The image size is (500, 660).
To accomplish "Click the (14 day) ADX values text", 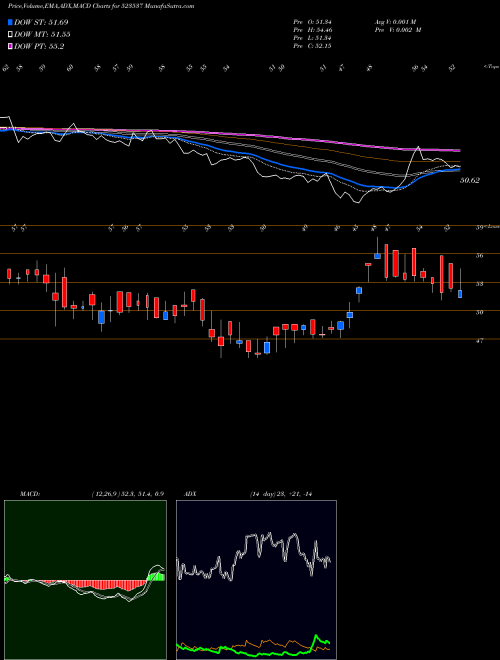I will pos(281,494).
